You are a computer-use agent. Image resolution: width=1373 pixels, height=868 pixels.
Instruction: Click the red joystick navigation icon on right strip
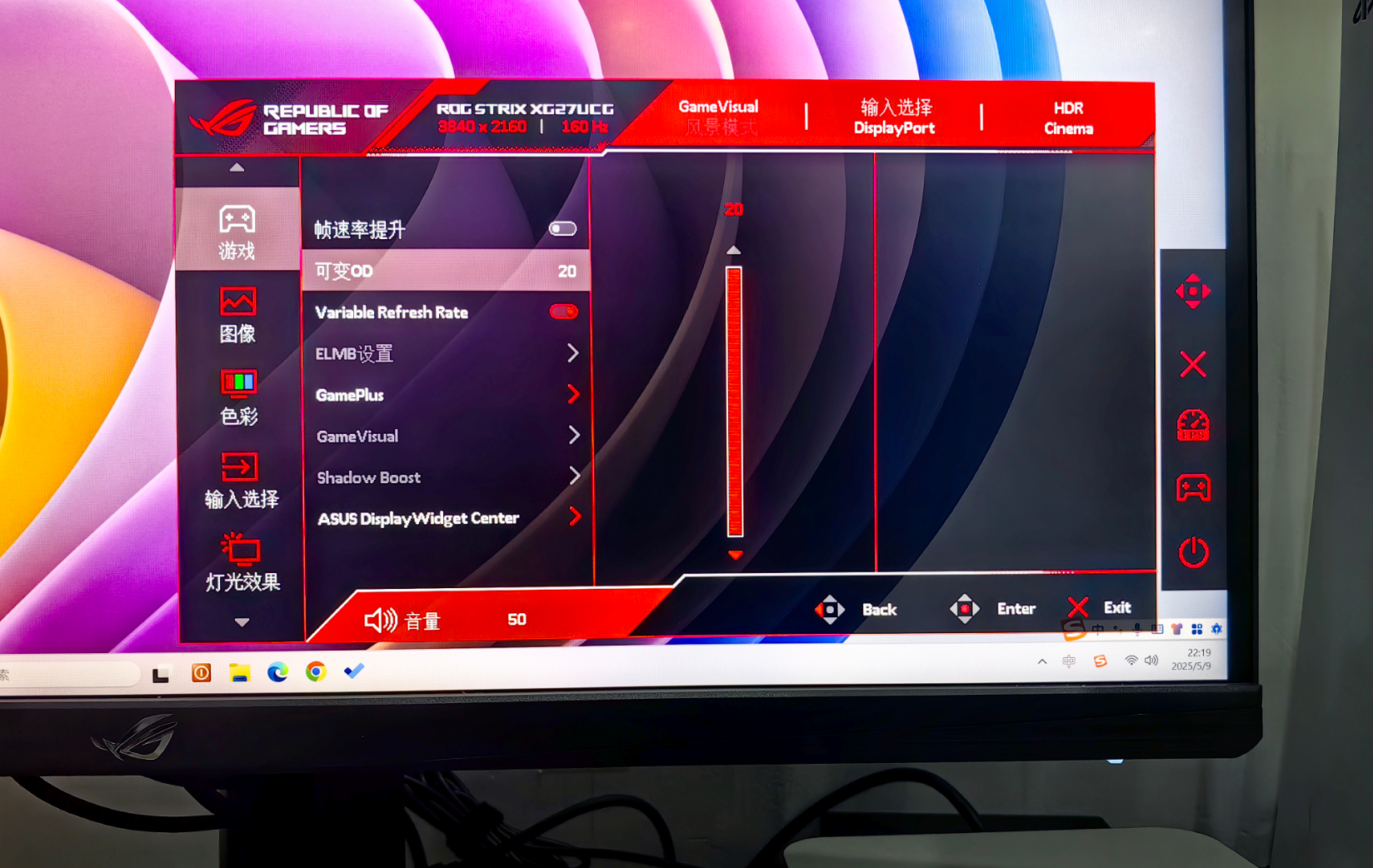[x=1193, y=291]
